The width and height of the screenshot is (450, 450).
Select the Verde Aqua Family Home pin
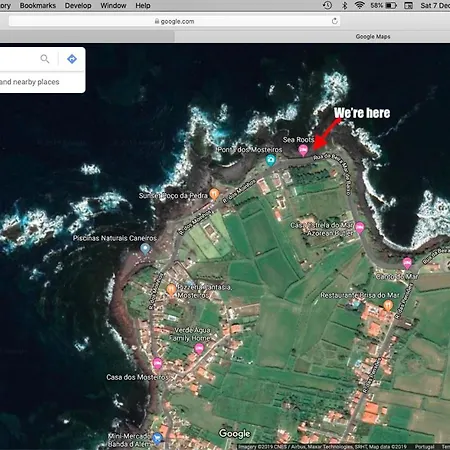(x=199, y=349)
